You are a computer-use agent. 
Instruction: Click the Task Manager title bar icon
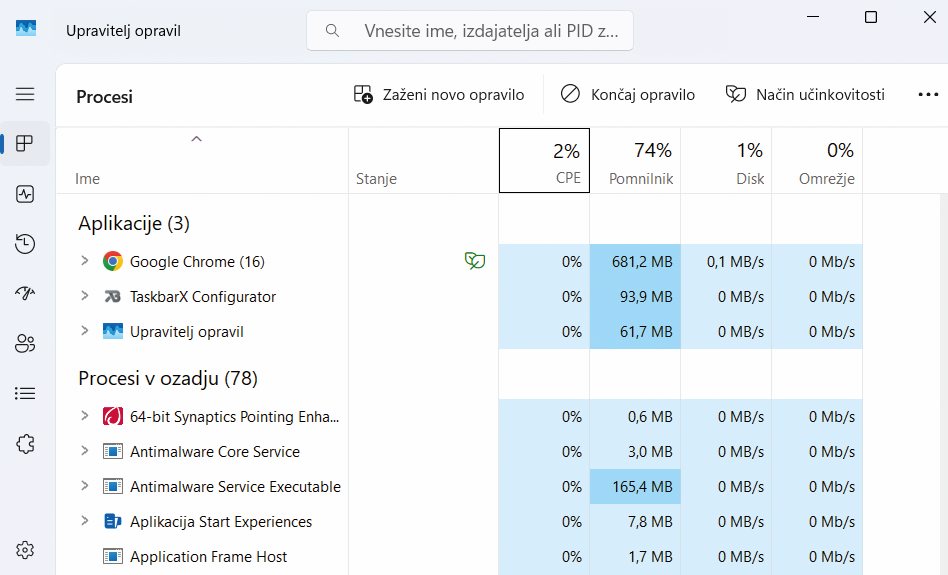pos(26,28)
